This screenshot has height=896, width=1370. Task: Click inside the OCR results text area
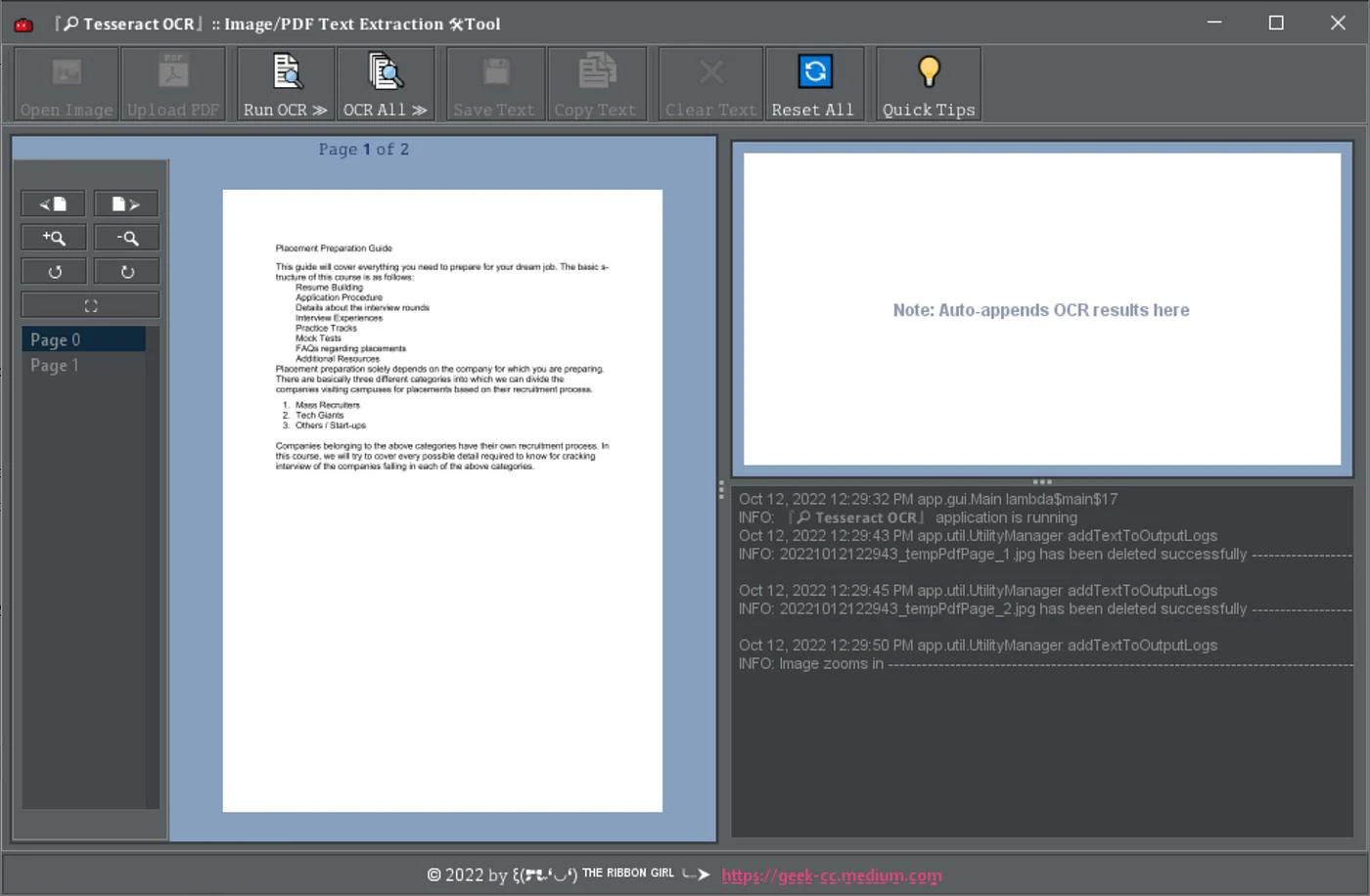[1042, 309]
